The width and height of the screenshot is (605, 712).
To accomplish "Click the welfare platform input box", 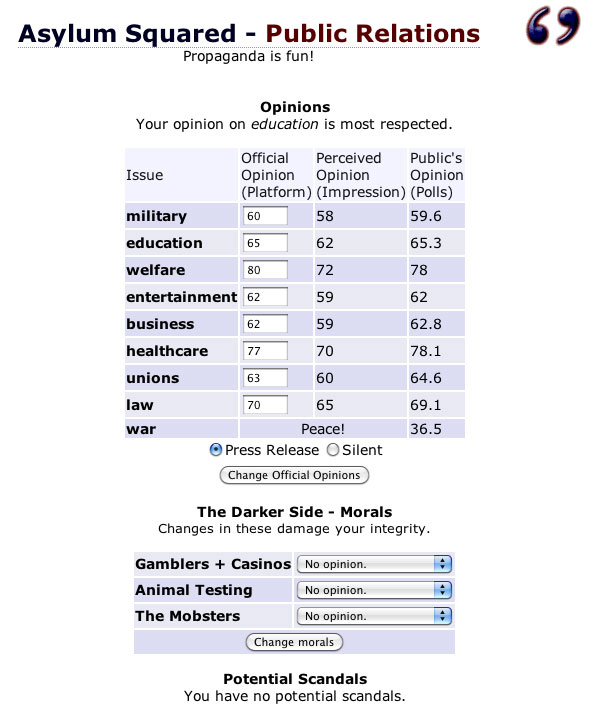I will pyautogui.click(x=265, y=270).
